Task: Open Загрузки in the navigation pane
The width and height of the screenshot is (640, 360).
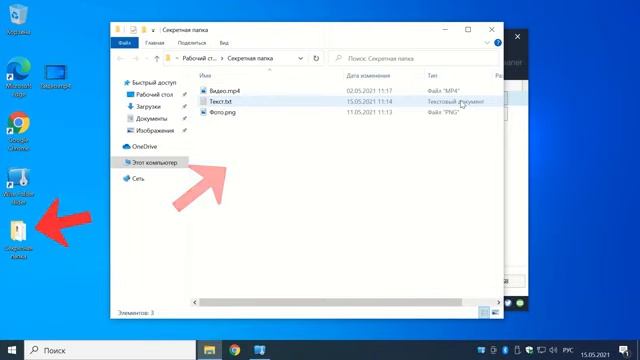Action: coord(148,107)
